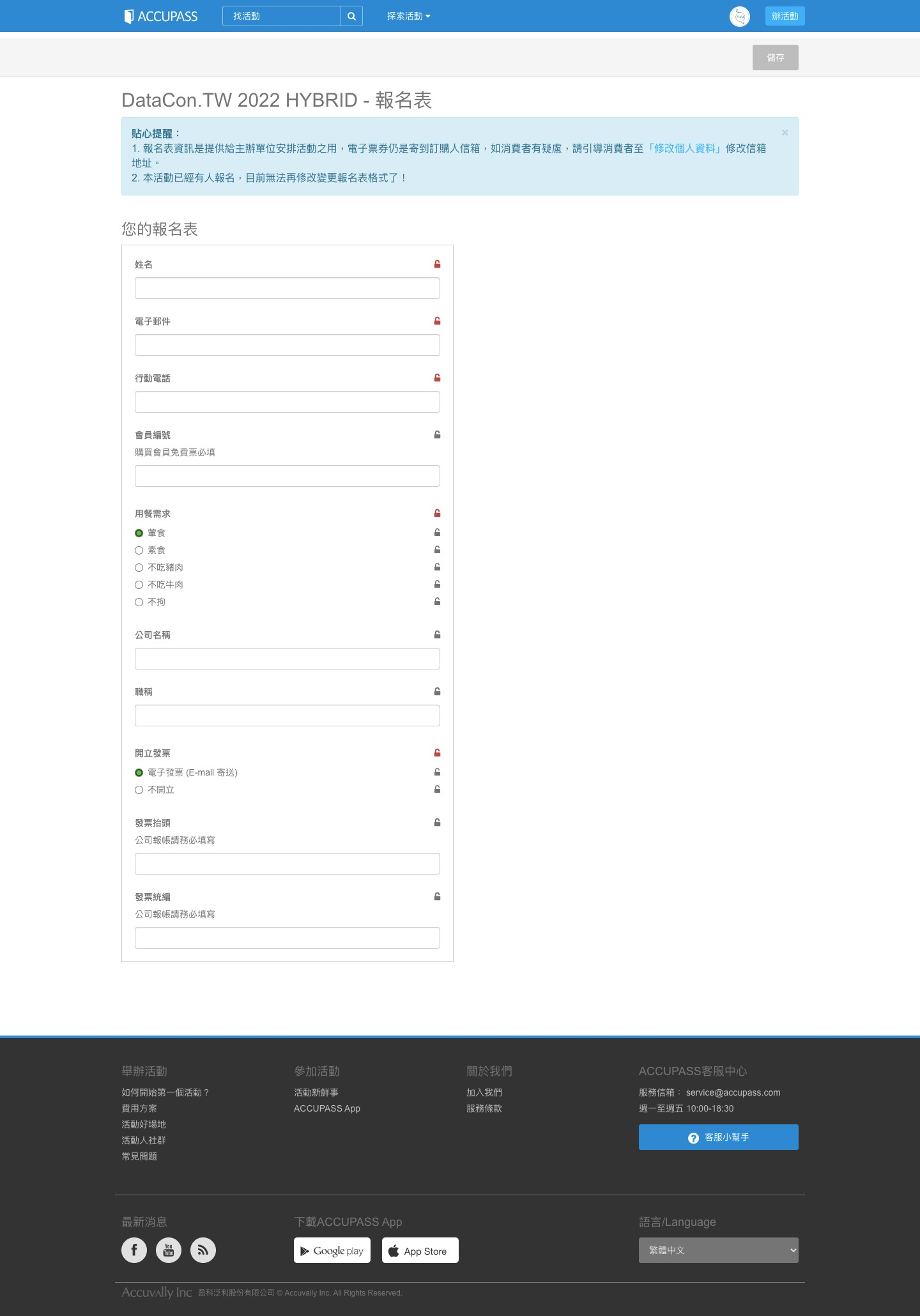Toggle the lock icon for 職稱 field
This screenshot has width=920, height=1316.
[x=437, y=691]
